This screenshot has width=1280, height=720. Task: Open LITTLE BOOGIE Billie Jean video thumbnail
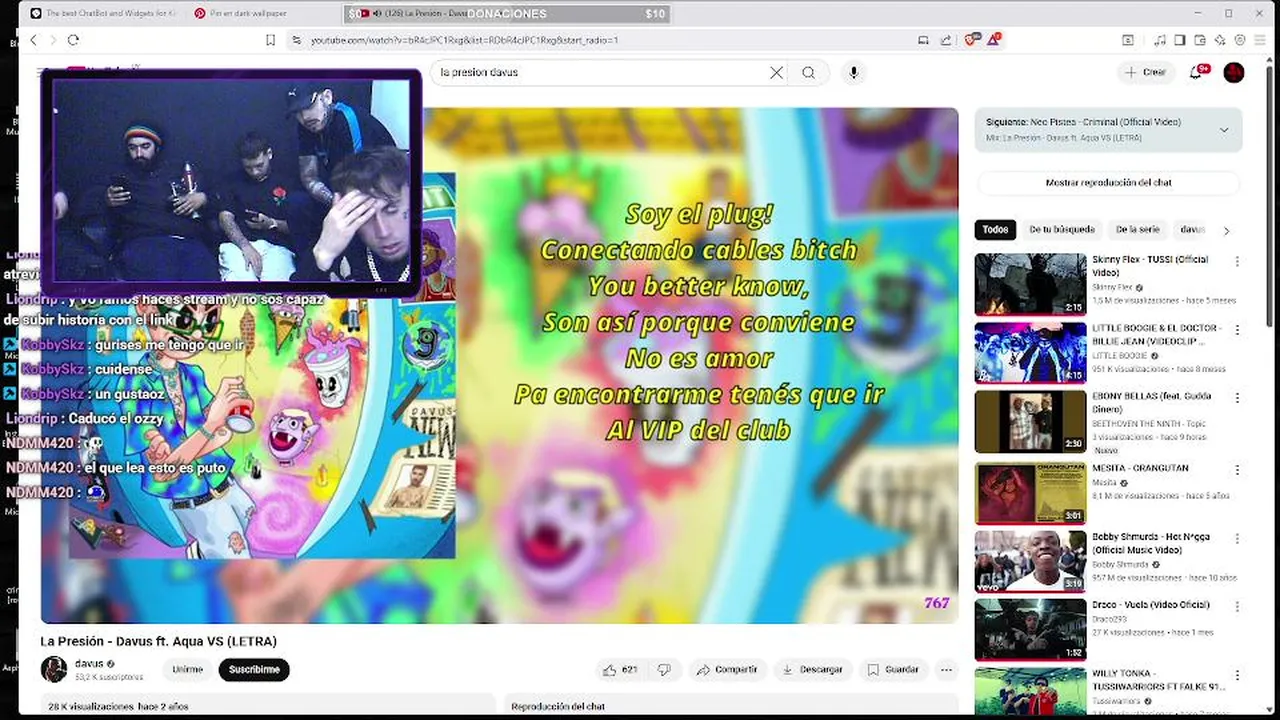click(1030, 353)
